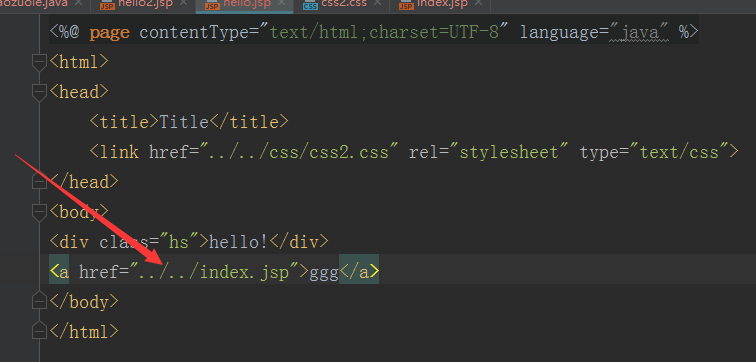Collapse the <head> block fold marker
The image size is (756, 362).
coord(39,93)
